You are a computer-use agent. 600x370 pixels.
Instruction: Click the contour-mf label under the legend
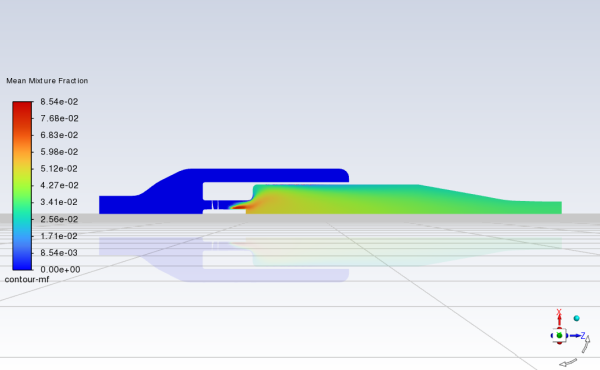coord(27,279)
